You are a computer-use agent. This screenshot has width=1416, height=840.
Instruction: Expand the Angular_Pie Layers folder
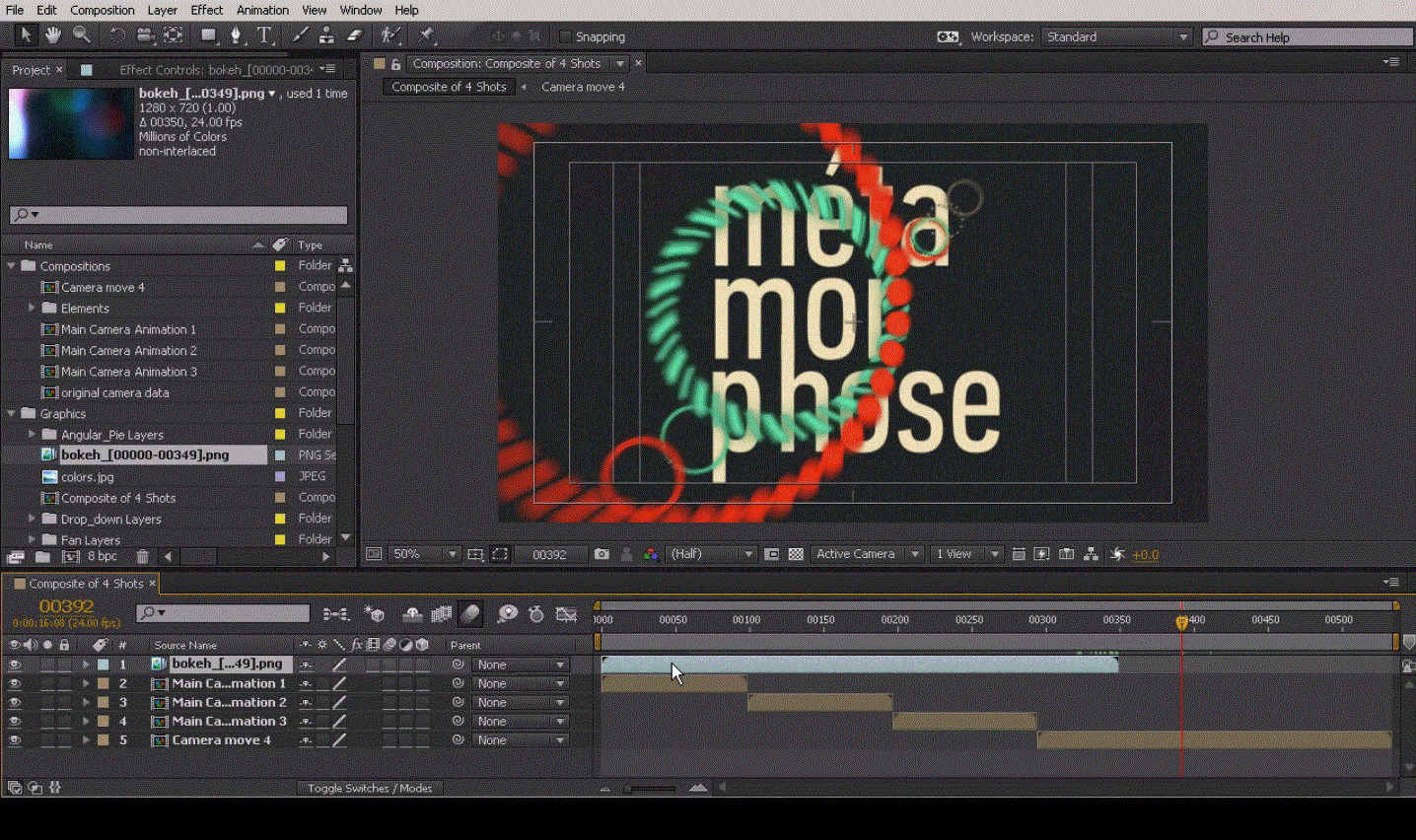tap(32, 434)
